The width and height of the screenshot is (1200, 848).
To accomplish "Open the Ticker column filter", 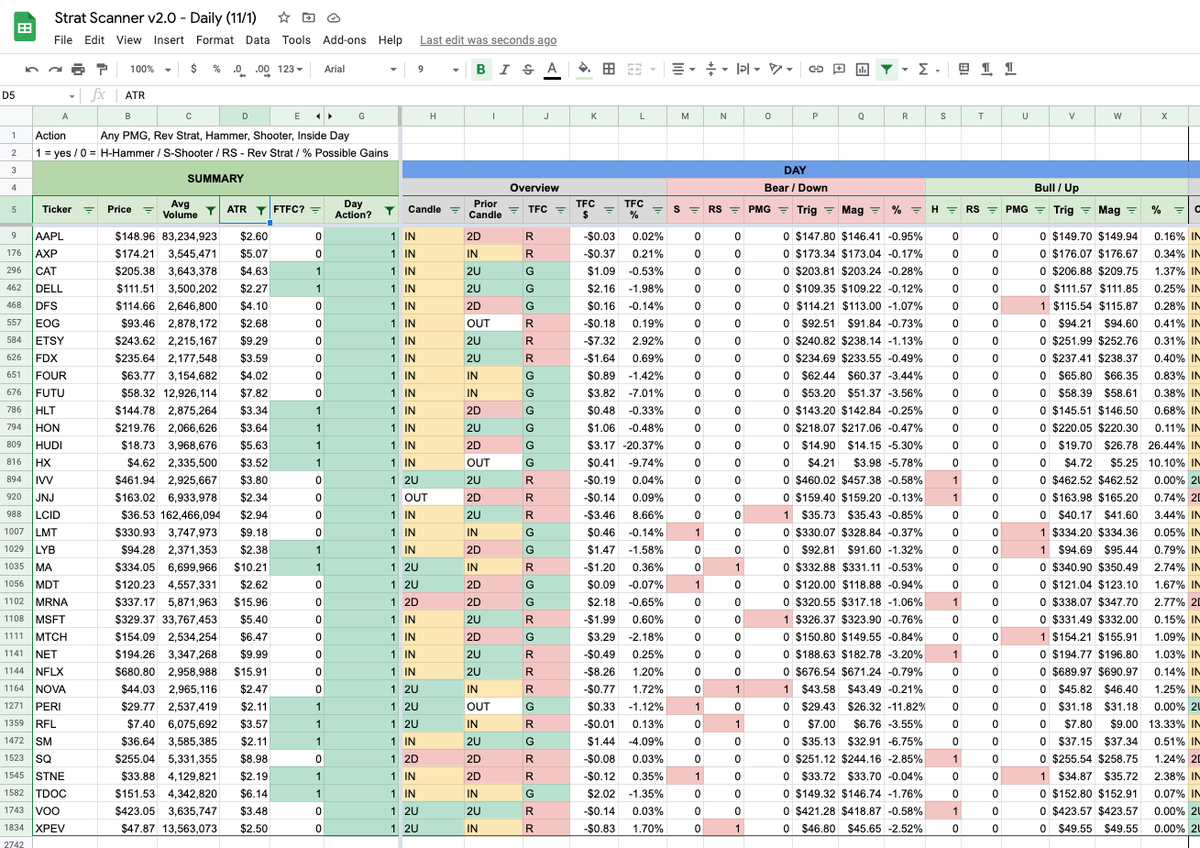I will (87, 210).
